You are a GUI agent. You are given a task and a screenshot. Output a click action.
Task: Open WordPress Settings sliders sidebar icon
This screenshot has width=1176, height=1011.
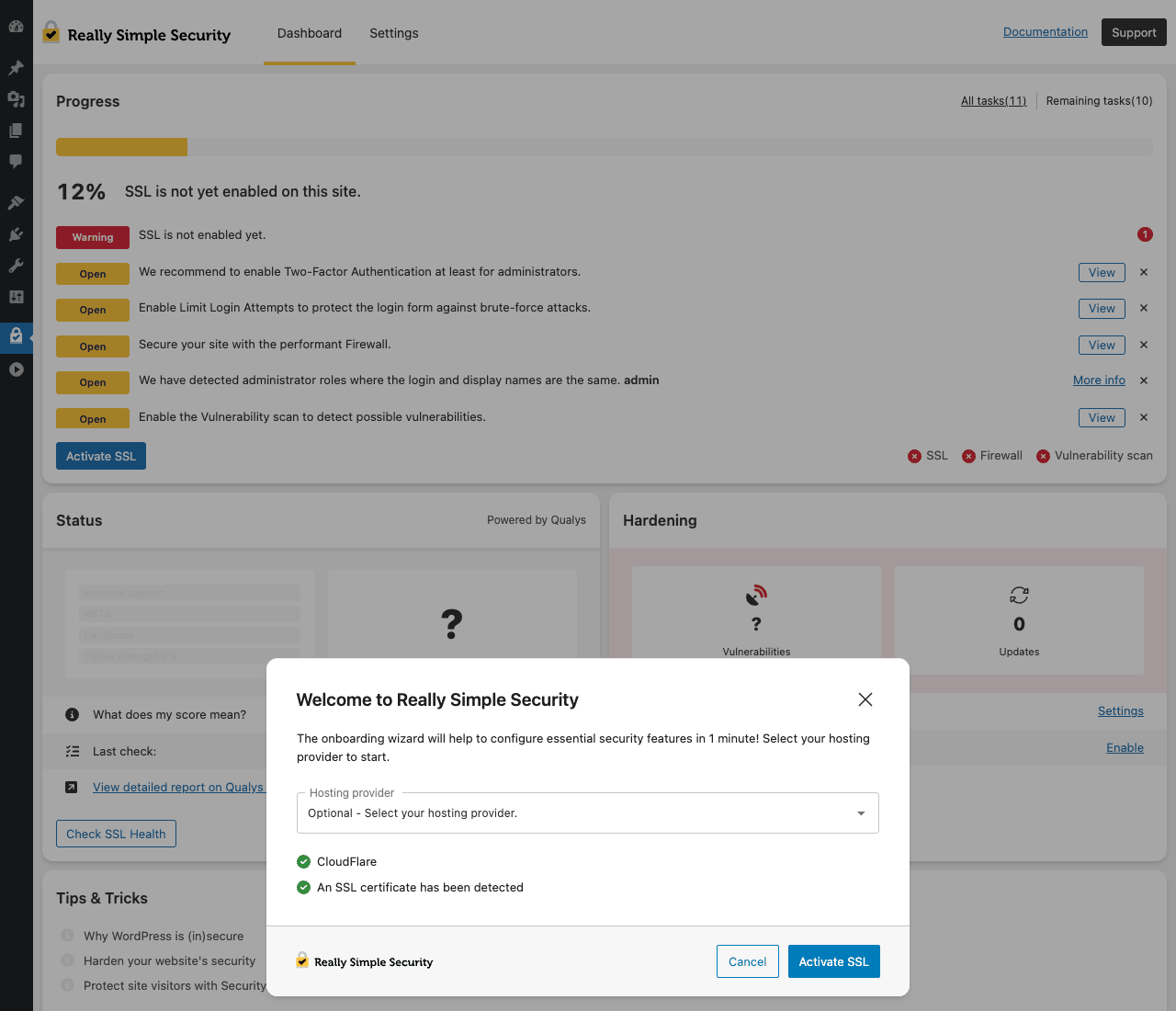click(16, 297)
